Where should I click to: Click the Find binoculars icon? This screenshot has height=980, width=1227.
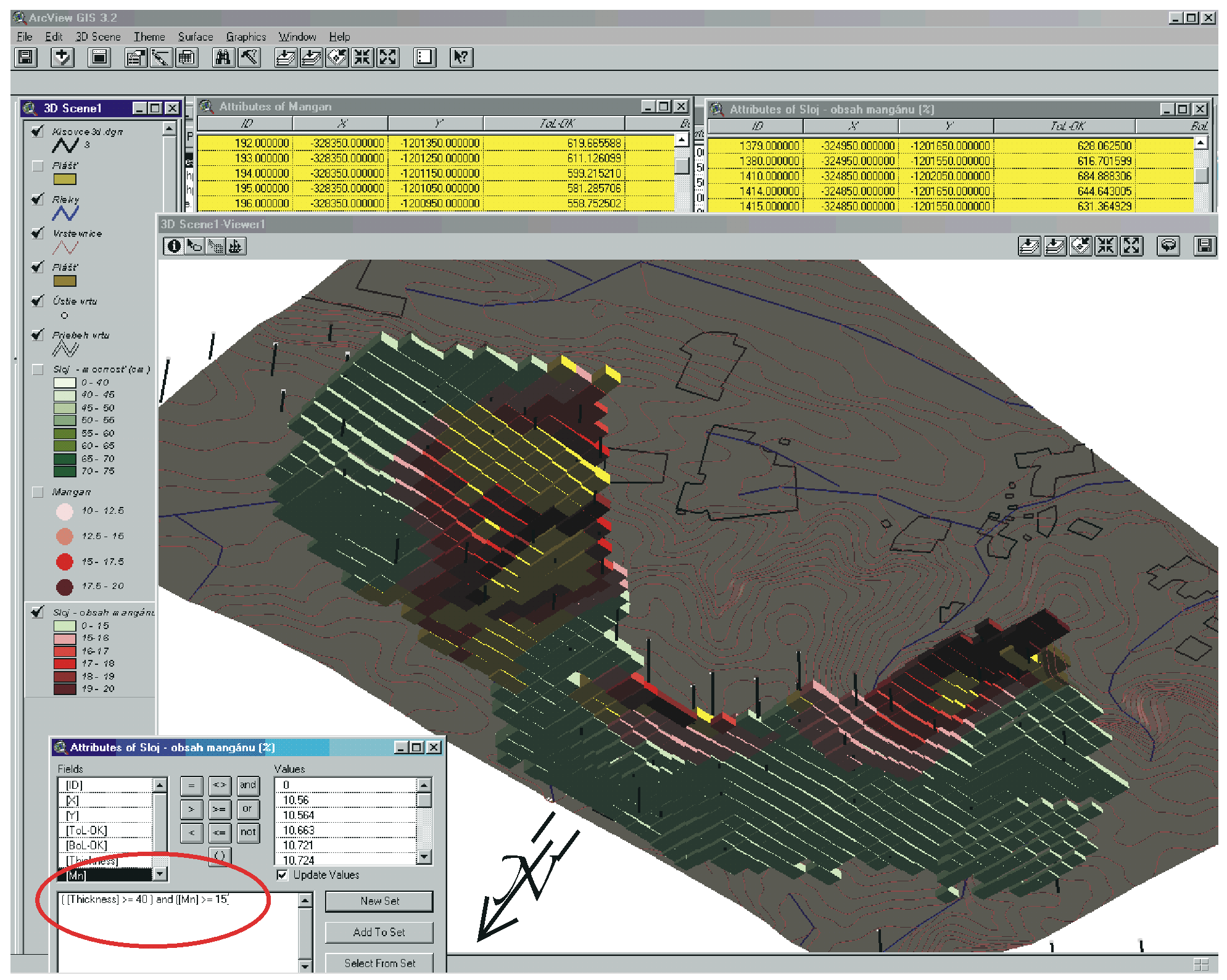click(x=223, y=58)
